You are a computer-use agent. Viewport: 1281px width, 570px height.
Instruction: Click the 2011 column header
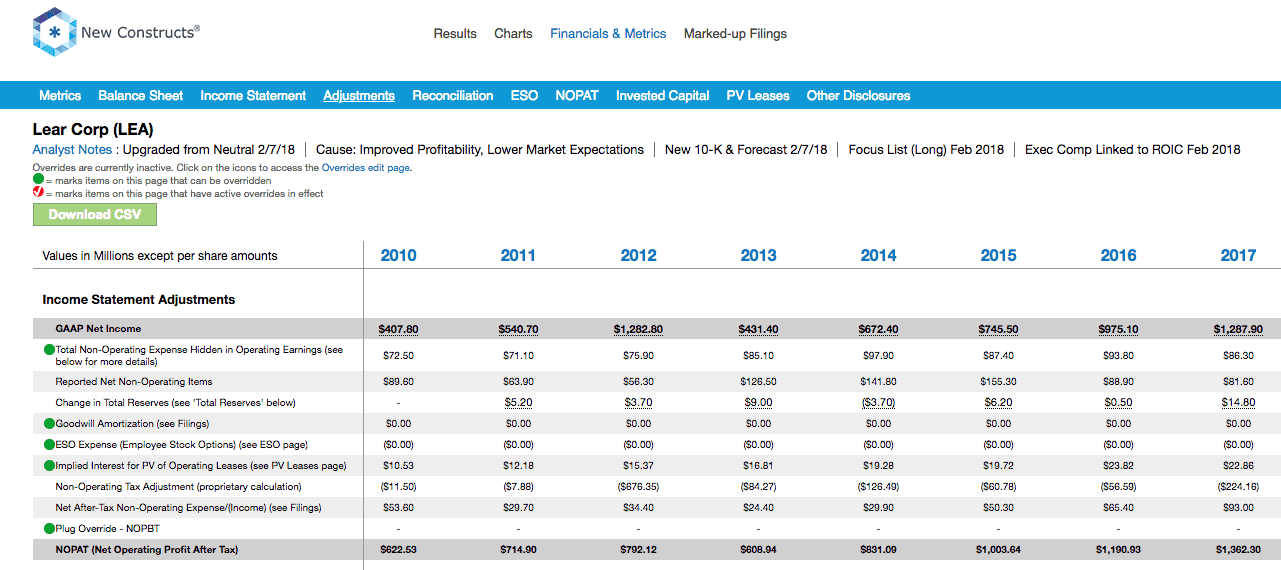(518, 256)
